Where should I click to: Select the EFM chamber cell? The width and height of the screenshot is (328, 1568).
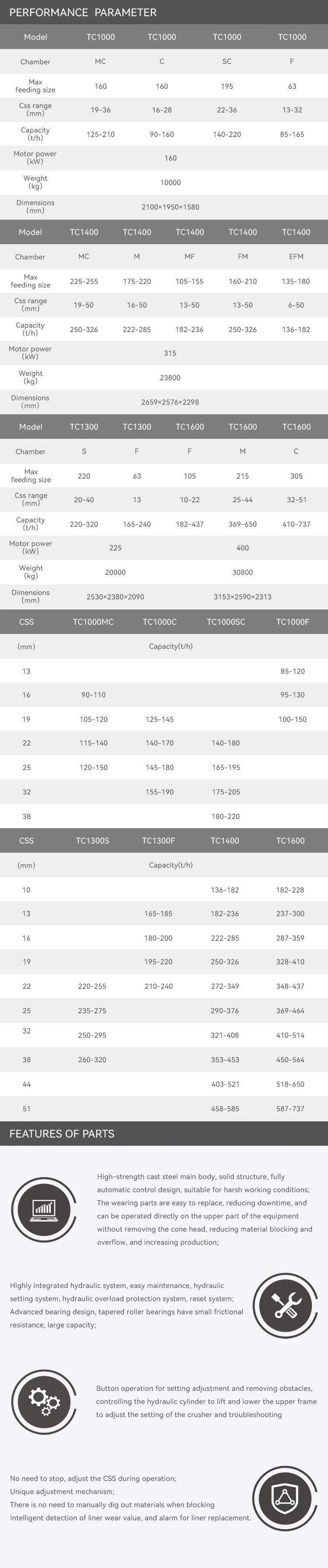297,257
